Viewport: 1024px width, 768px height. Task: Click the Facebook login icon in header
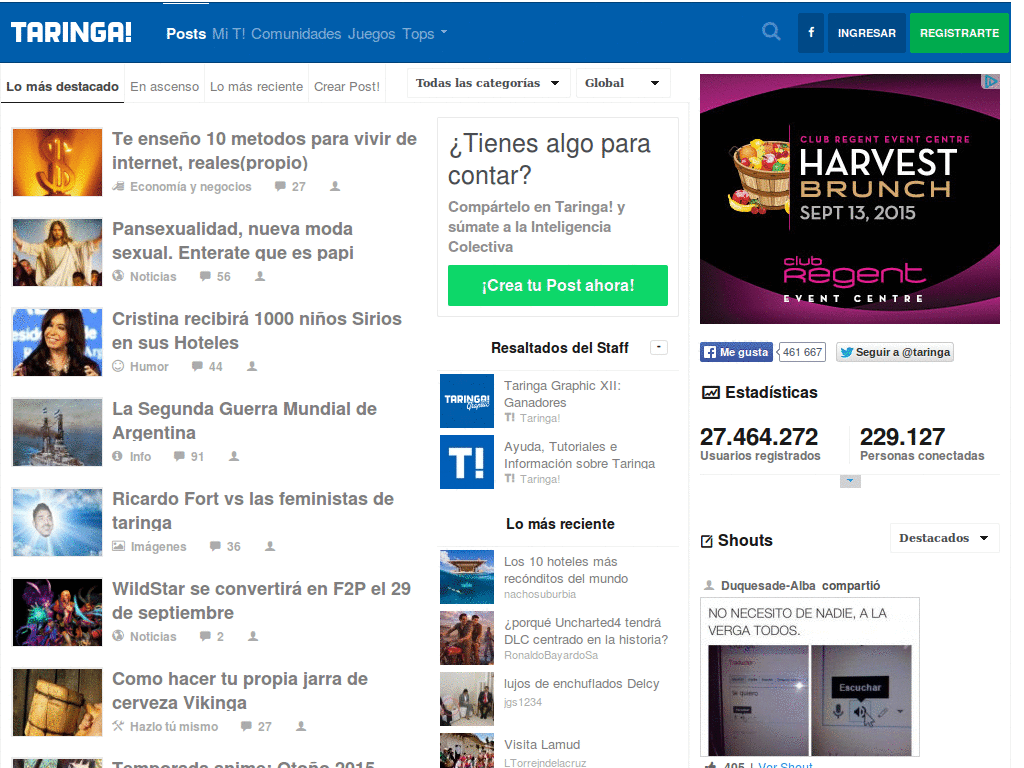coord(811,33)
